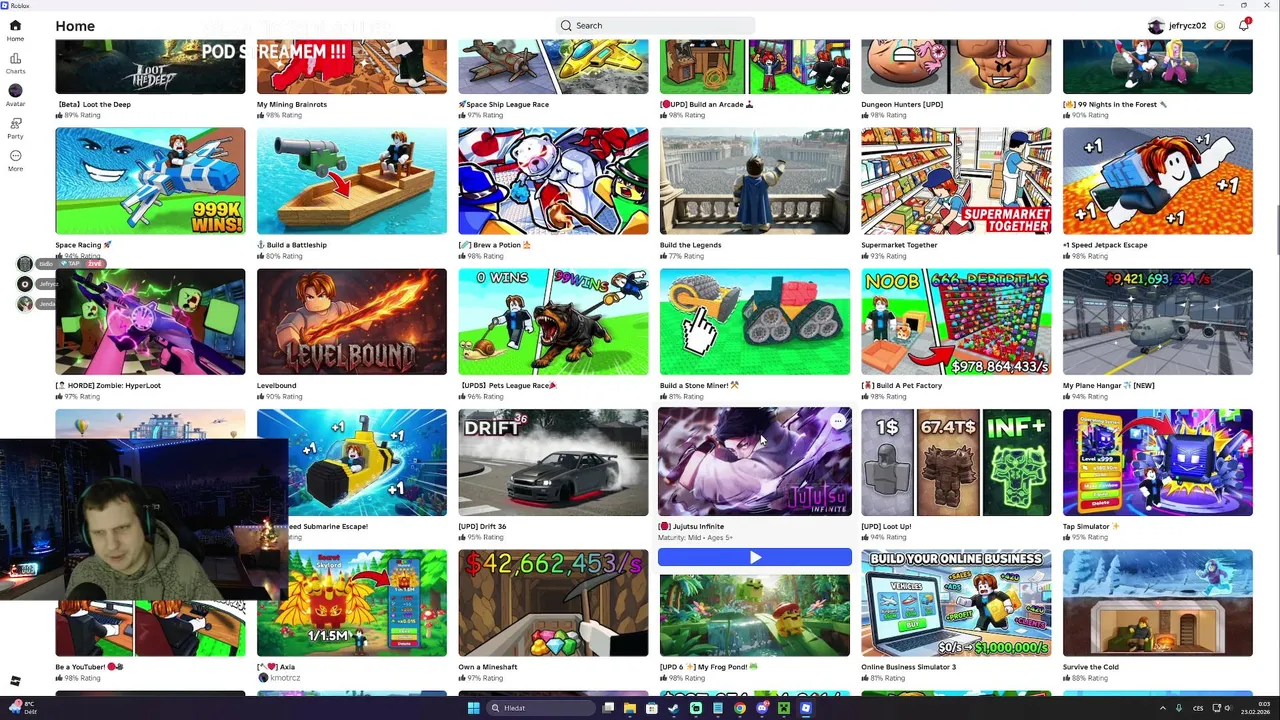
Task: Open Task View on the taskbar
Action: 608,708
